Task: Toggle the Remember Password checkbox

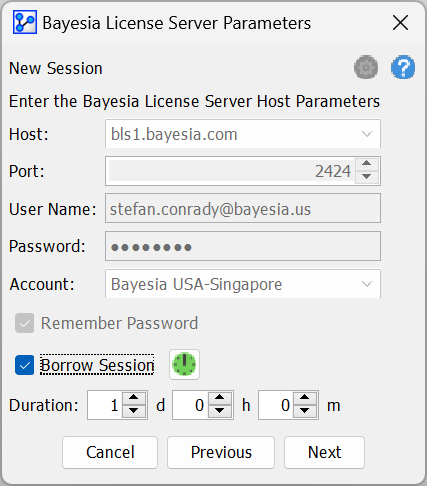Action: pyautogui.click(x=24, y=323)
